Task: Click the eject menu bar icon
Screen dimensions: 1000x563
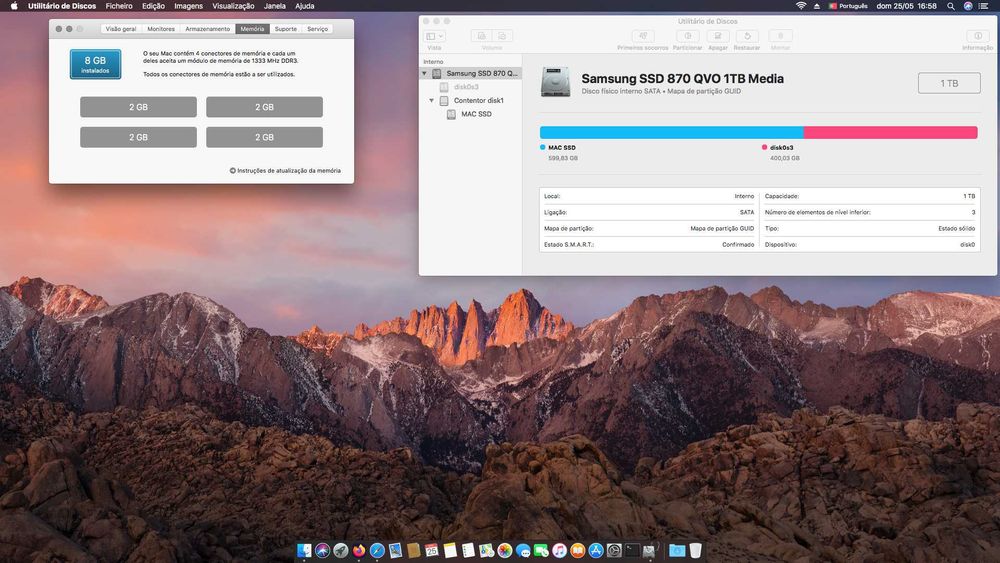Action: pos(817,6)
